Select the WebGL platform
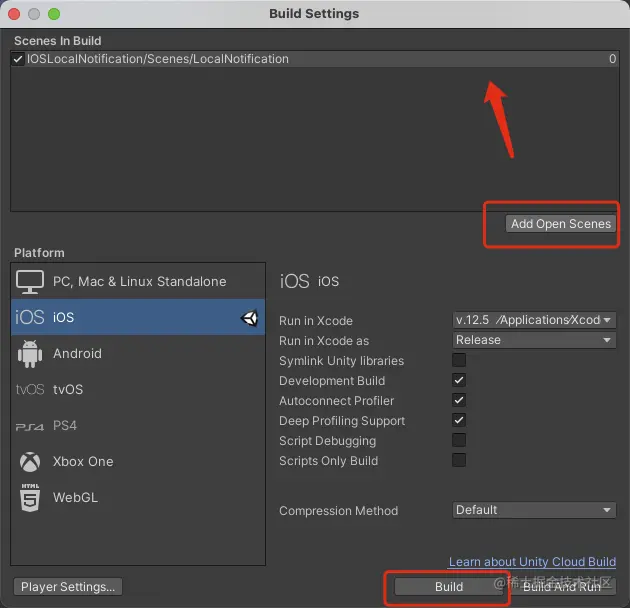The height and width of the screenshot is (608, 630). click(138, 497)
